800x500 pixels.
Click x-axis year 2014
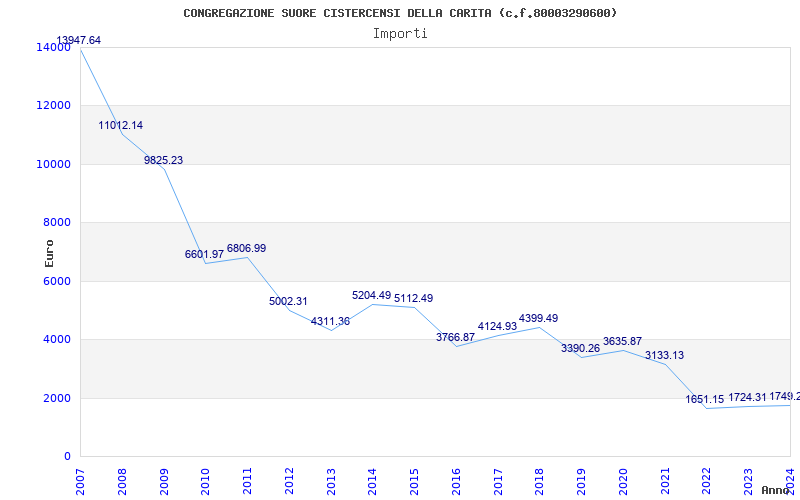click(373, 482)
